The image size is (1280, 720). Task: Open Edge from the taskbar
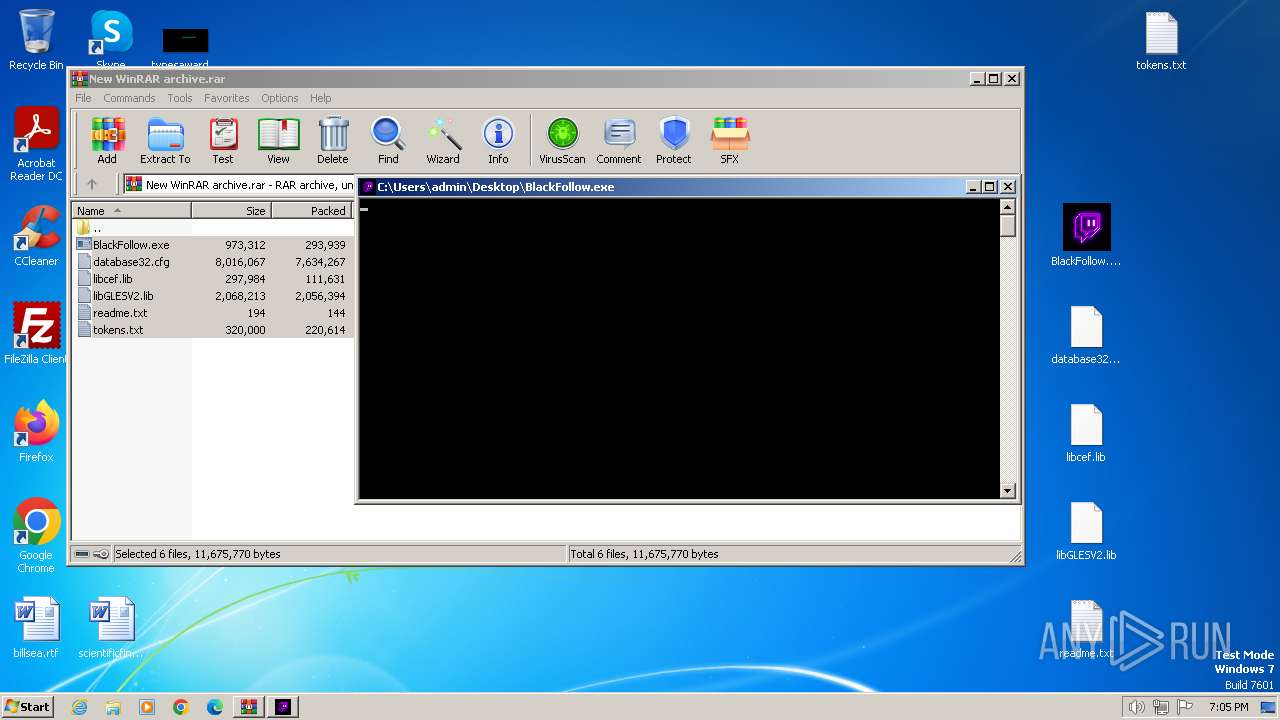pyautogui.click(x=215, y=707)
